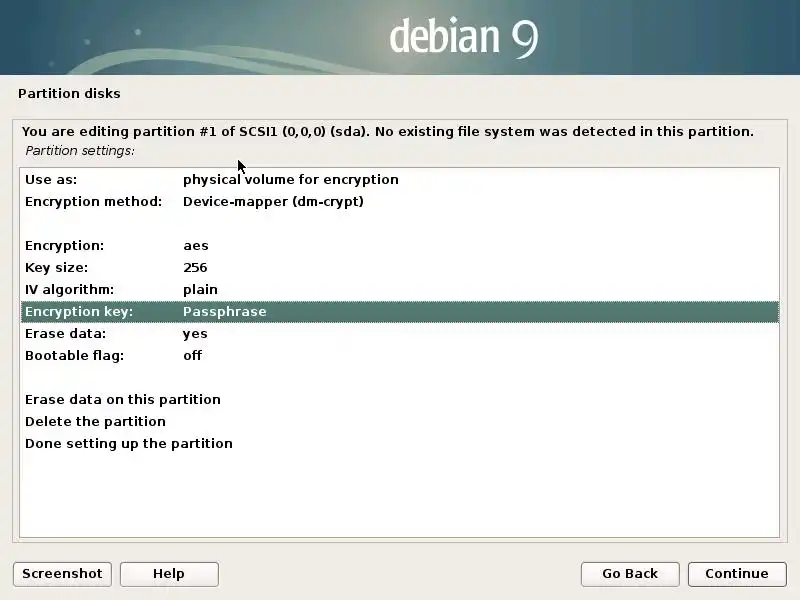Viewport: 800px width, 600px height.
Task: Select the highlighted 'Encryption key: Passphrase' row
Action: (400, 312)
